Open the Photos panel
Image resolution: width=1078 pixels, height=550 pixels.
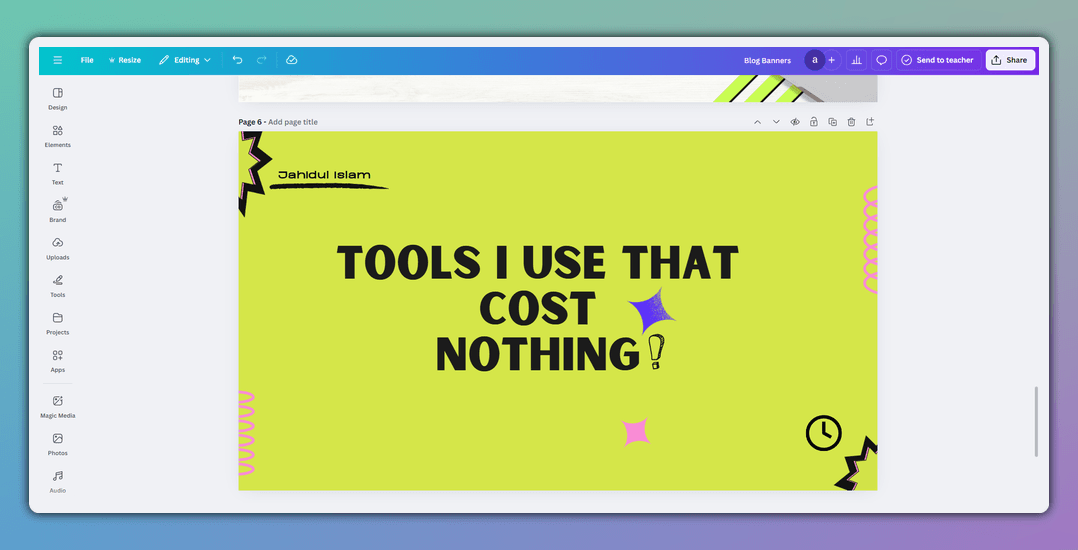tap(58, 444)
